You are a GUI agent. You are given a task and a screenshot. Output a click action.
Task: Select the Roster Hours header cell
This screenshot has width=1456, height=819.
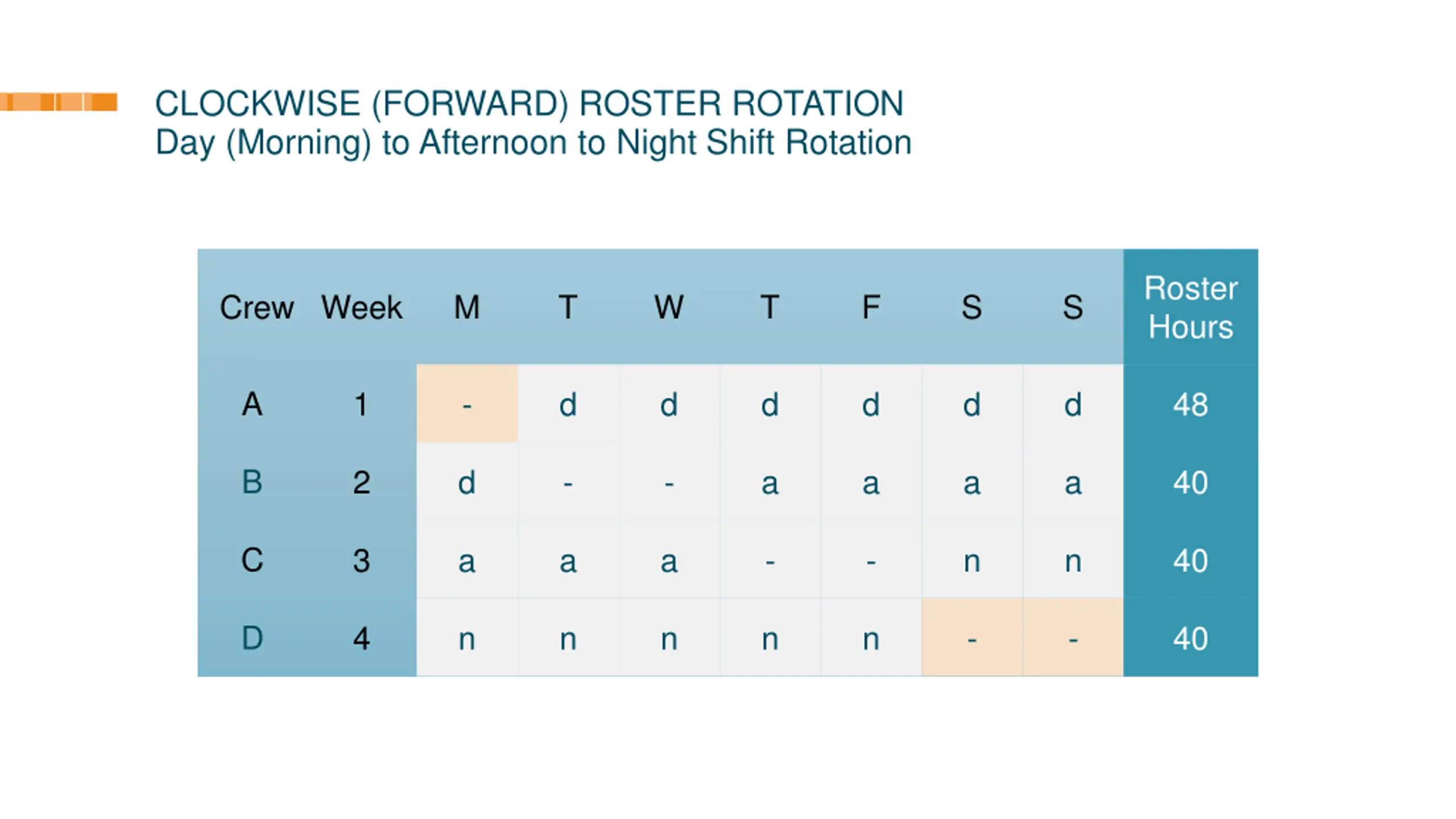pyautogui.click(x=1190, y=307)
